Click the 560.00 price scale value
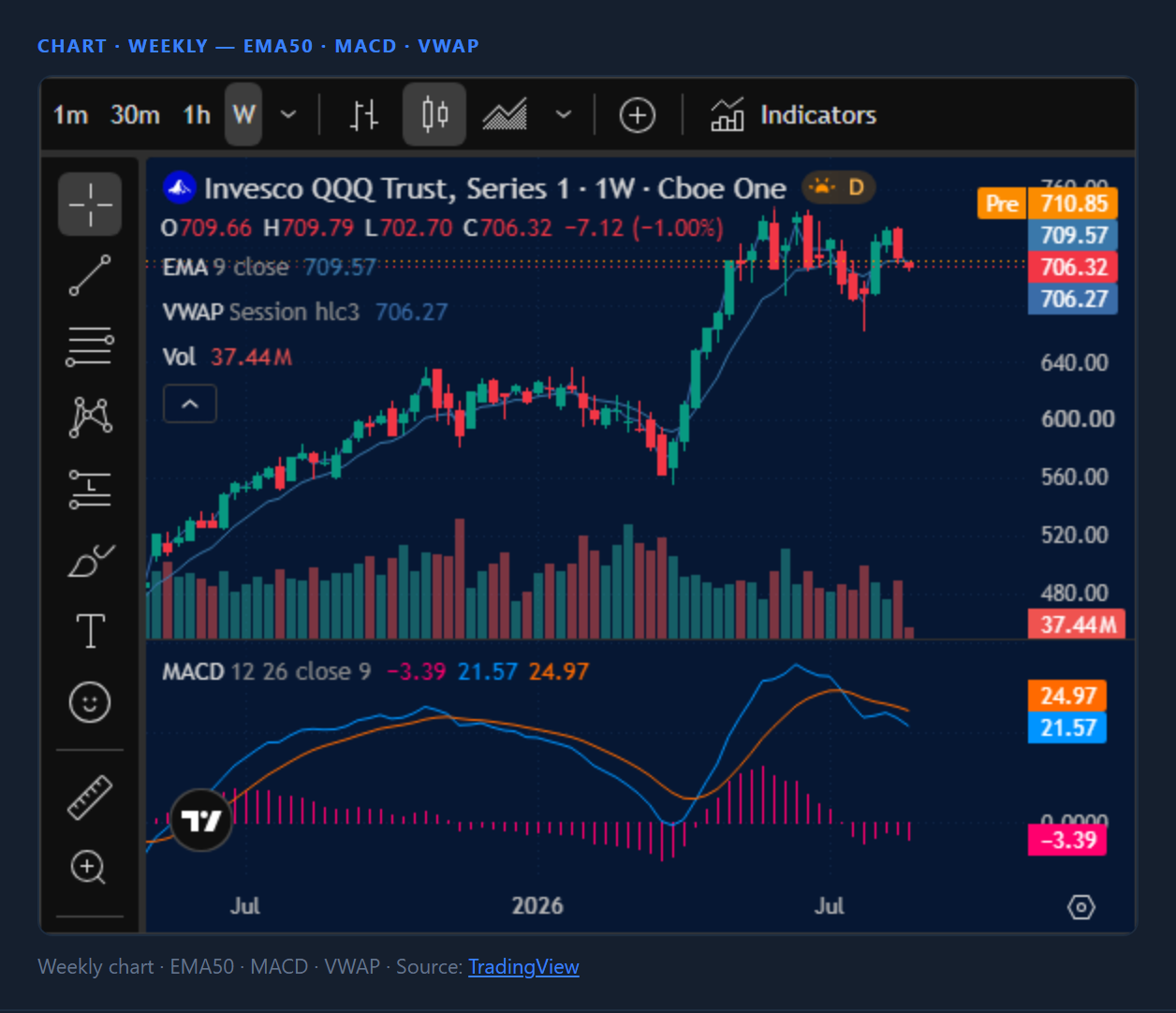The height and width of the screenshot is (1013, 1176). tap(1075, 477)
